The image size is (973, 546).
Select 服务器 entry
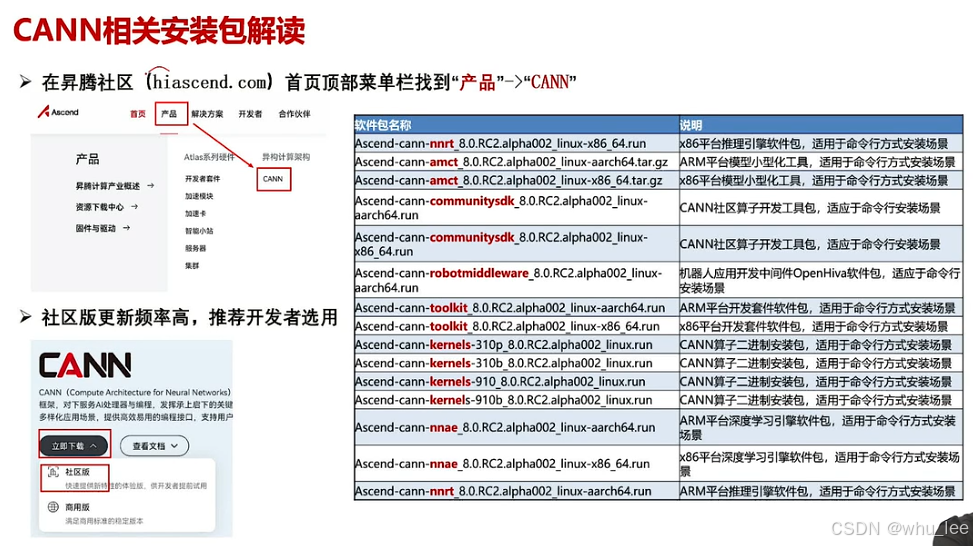click(x=195, y=248)
